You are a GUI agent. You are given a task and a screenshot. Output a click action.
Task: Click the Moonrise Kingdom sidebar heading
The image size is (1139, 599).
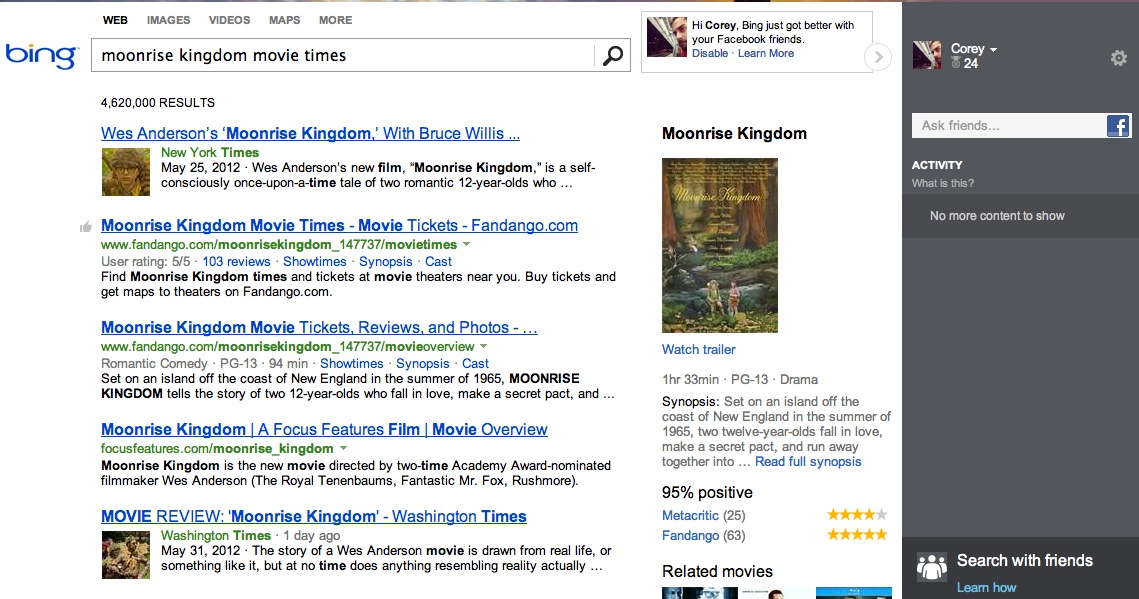pyautogui.click(x=734, y=134)
